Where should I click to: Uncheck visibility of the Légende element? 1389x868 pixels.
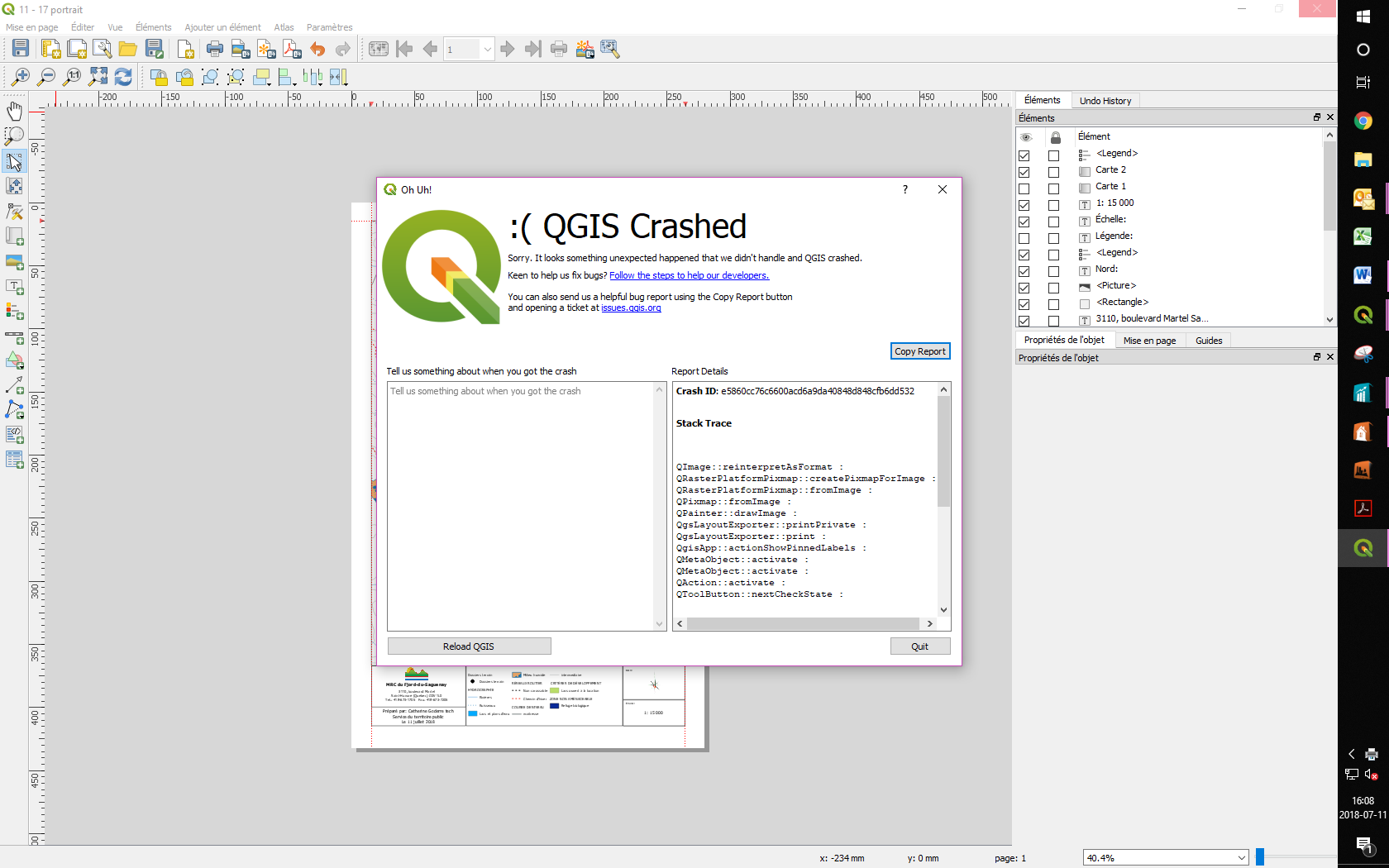click(1024, 237)
